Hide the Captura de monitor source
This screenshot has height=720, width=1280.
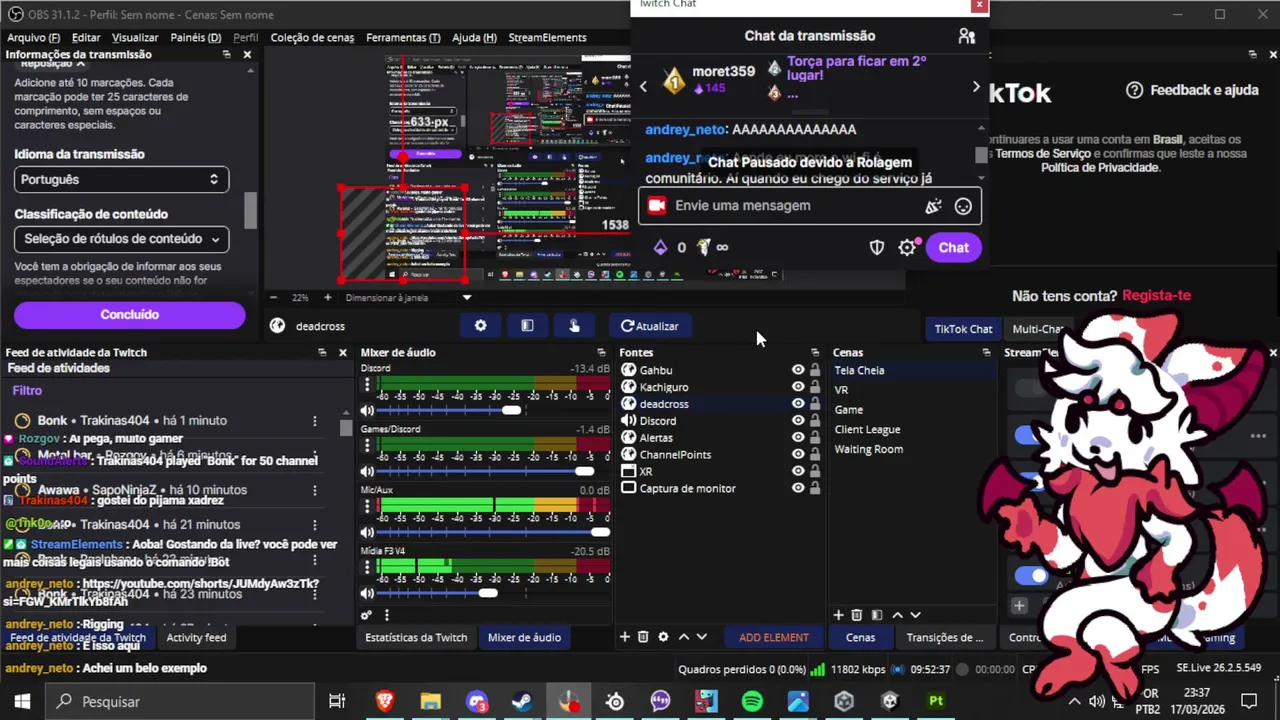coord(798,488)
